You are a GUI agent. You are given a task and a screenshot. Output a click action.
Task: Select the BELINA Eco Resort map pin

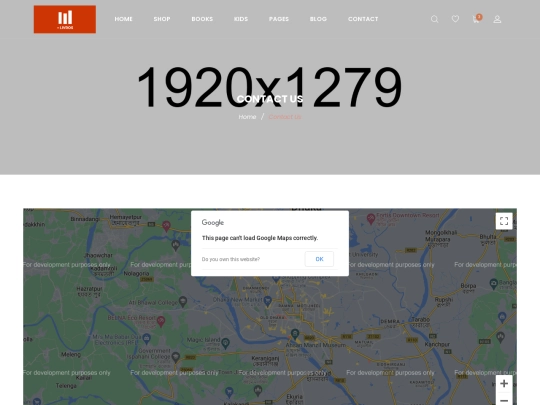[161, 321]
